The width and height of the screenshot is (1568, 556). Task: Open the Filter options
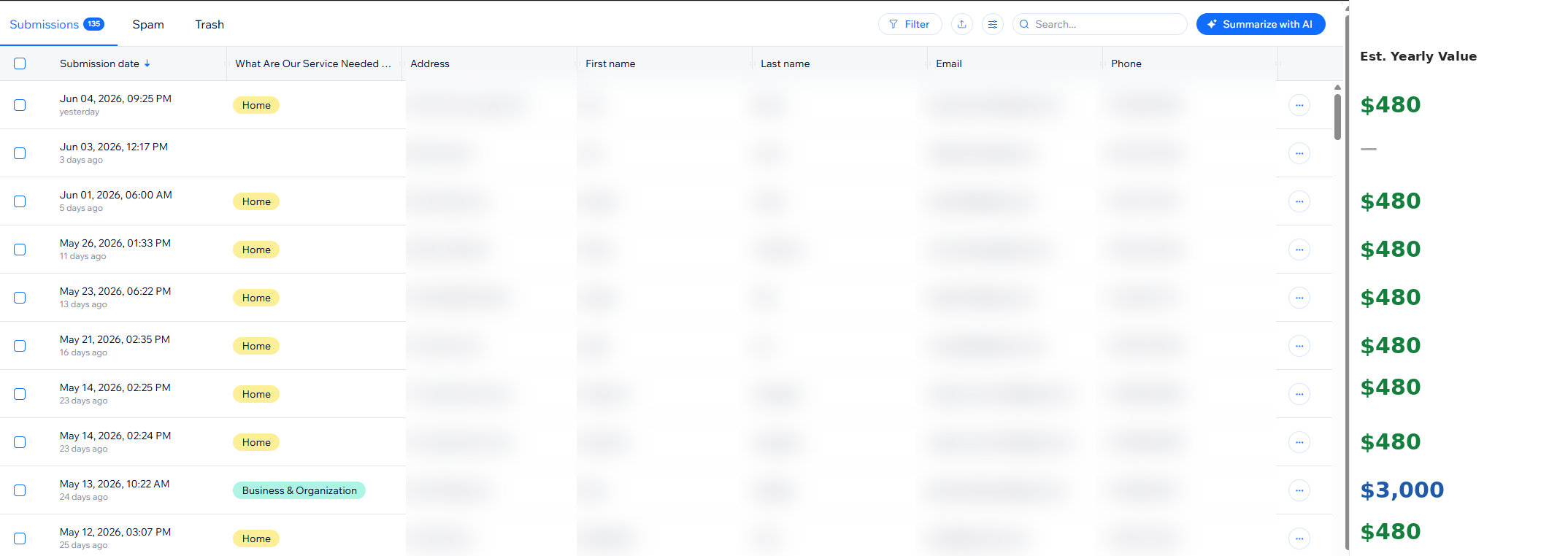[910, 24]
